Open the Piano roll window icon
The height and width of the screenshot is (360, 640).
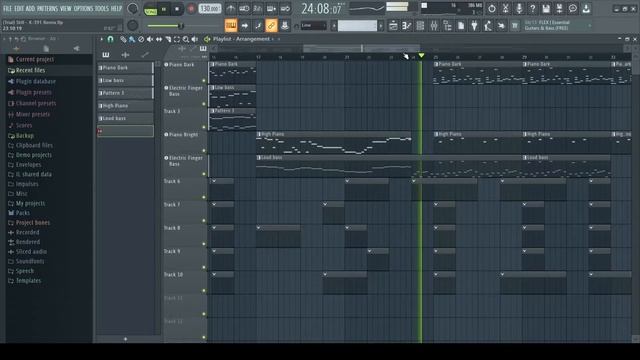click(x=407, y=26)
